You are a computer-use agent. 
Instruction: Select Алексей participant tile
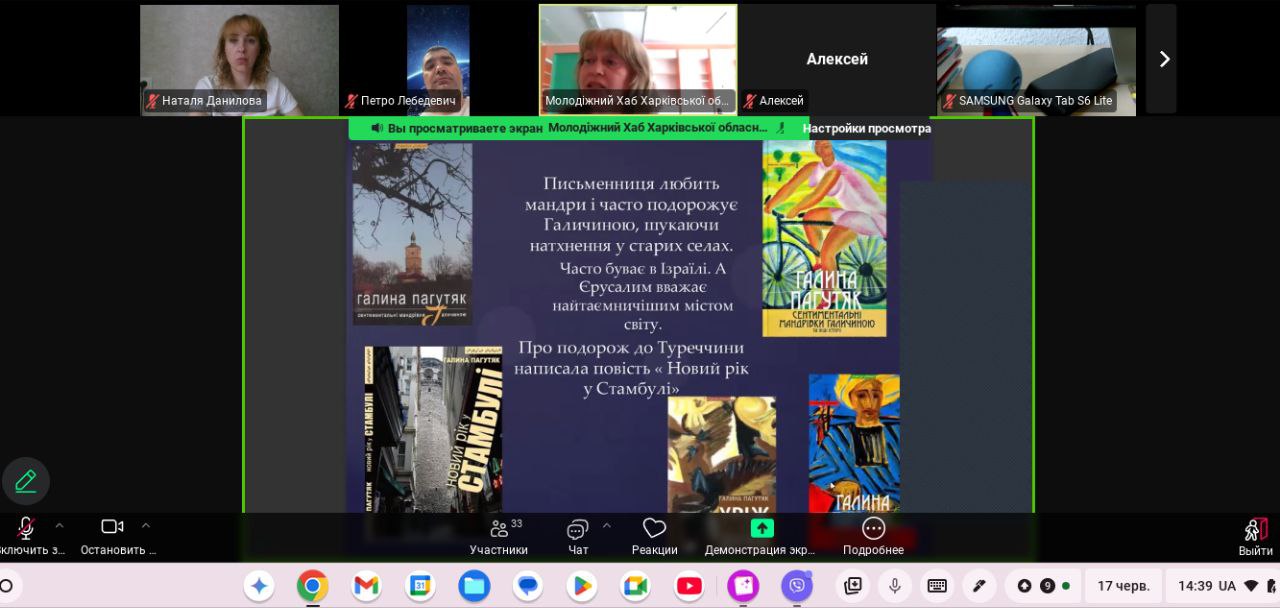click(837, 59)
